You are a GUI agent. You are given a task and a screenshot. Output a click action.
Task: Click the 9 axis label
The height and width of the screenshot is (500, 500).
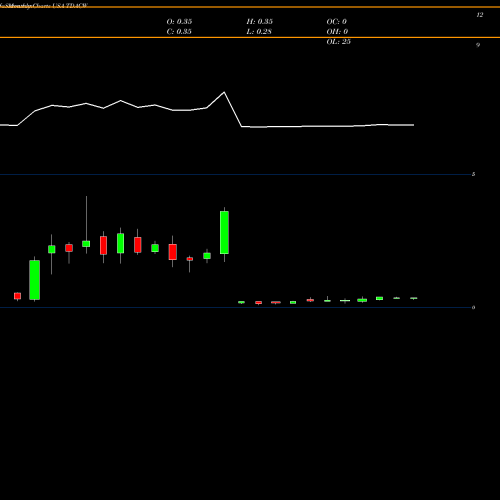coord(478,45)
